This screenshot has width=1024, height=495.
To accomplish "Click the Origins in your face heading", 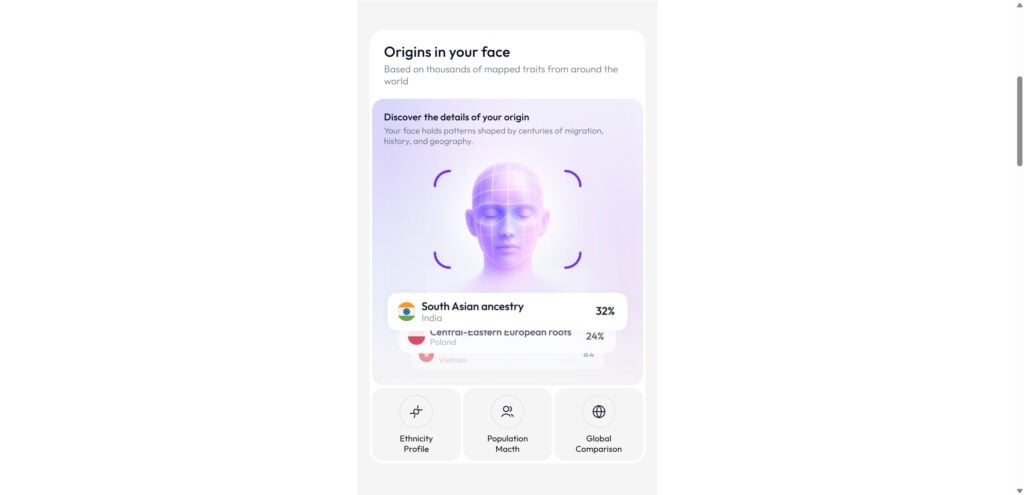I will coord(447,52).
